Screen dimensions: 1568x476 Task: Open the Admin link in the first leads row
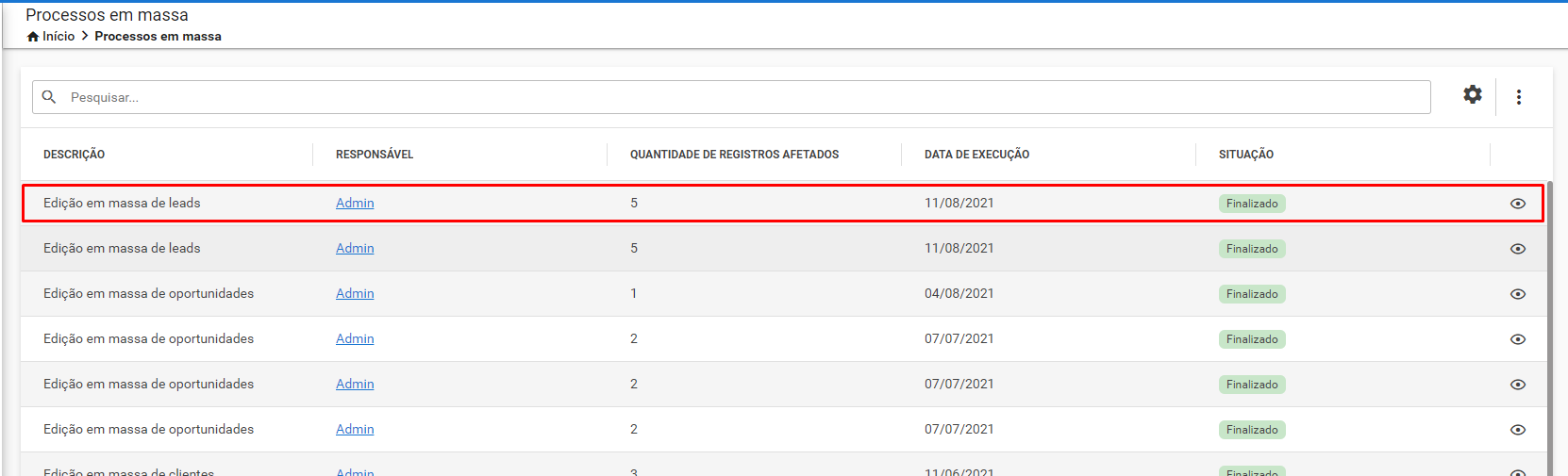(x=355, y=204)
